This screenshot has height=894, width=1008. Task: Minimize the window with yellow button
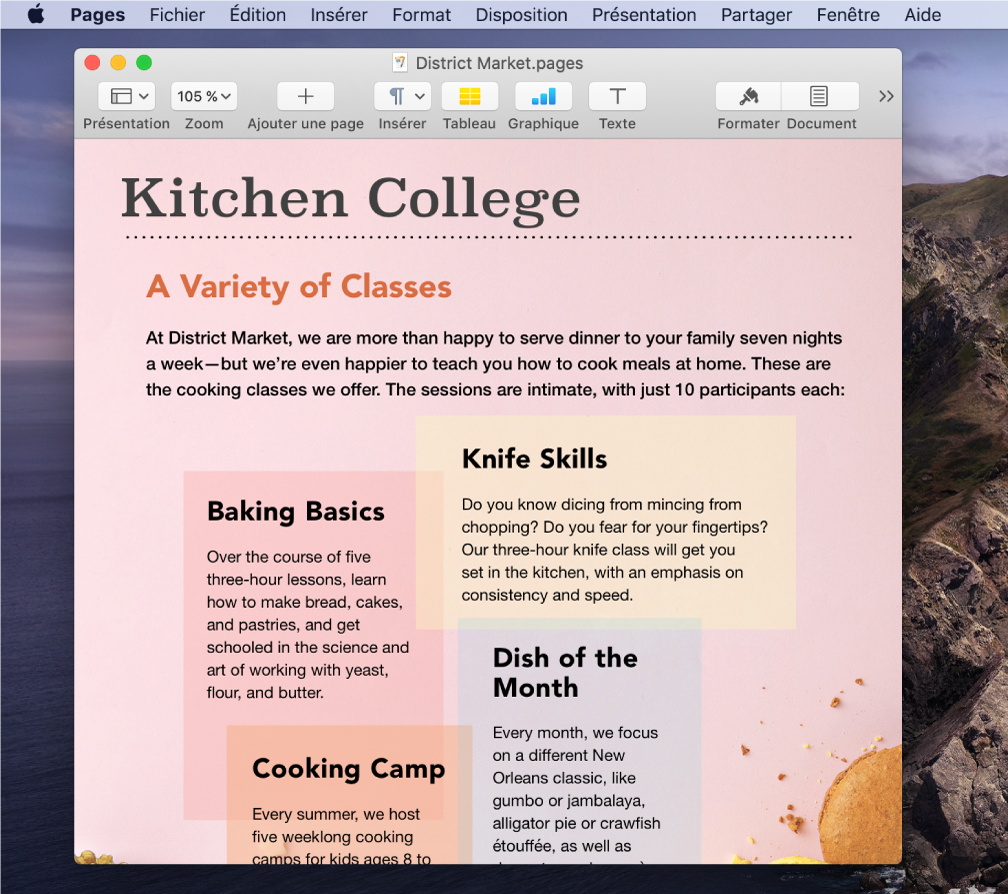tap(118, 62)
